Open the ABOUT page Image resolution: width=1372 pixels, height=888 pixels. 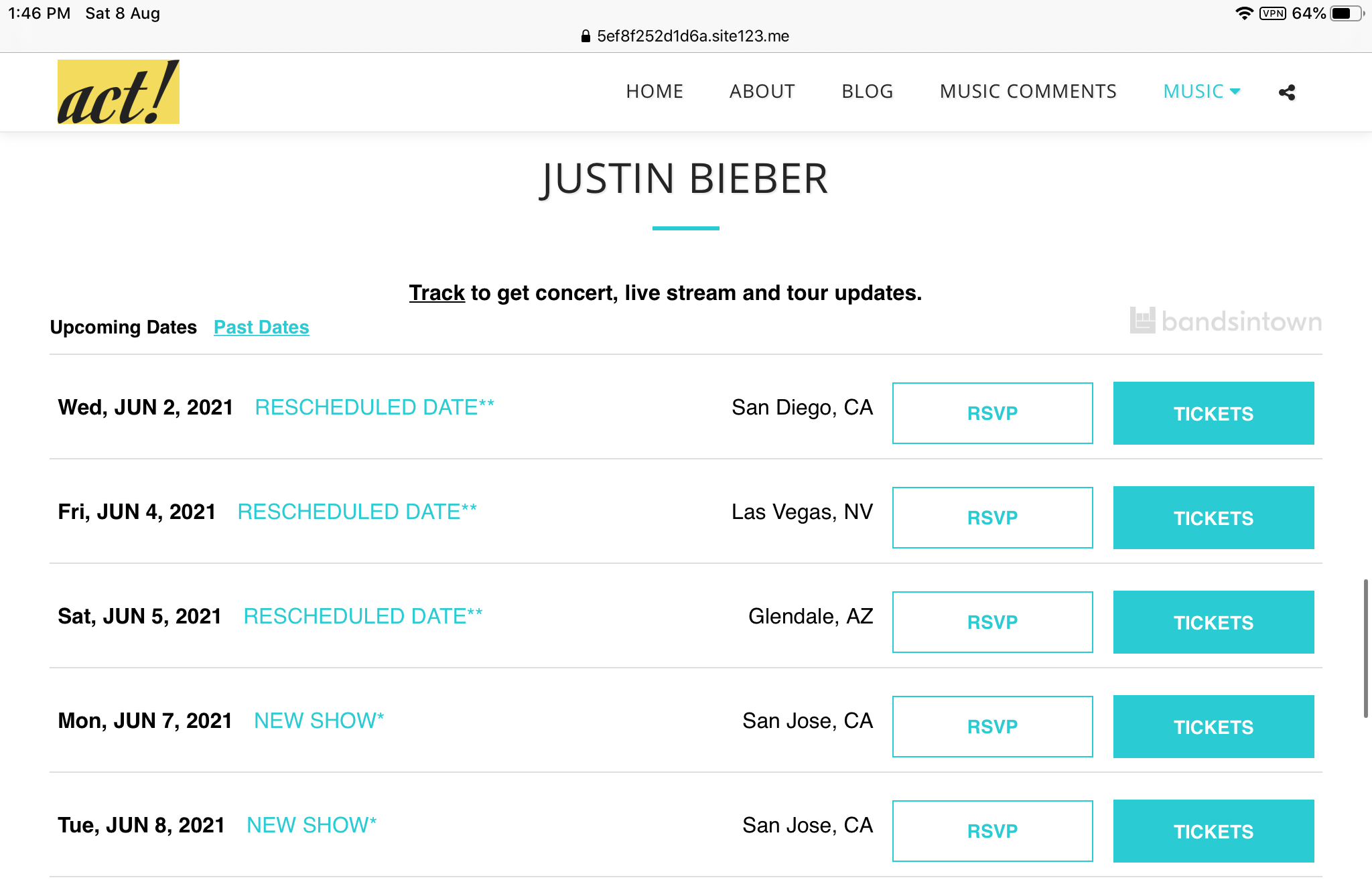point(762,91)
